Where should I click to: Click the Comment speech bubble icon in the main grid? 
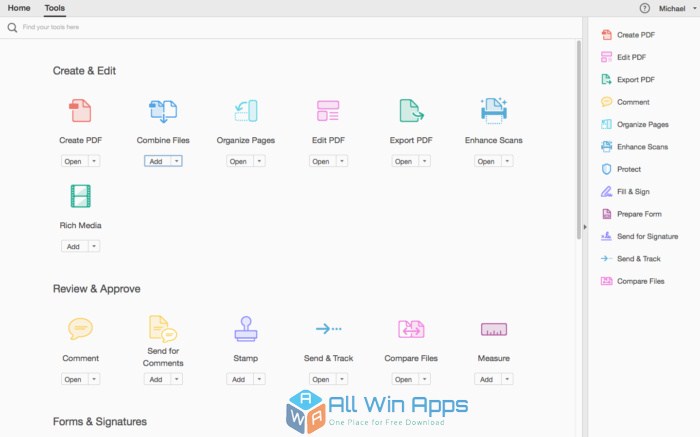pyautogui.click(x=80, y=329)
